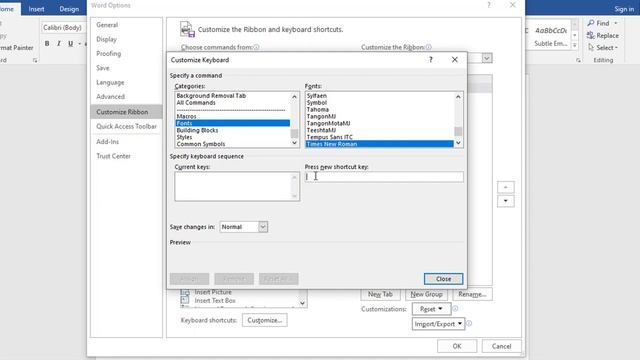This screenshot has width=640, height=360.
Task: Click the New Group button
Action: point(426,294)
